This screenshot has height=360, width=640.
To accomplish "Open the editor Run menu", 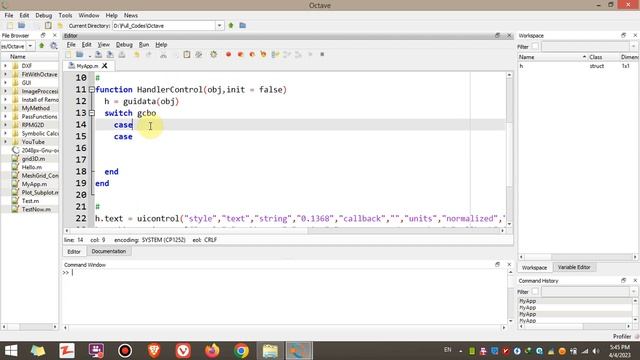I will [144, 44].
